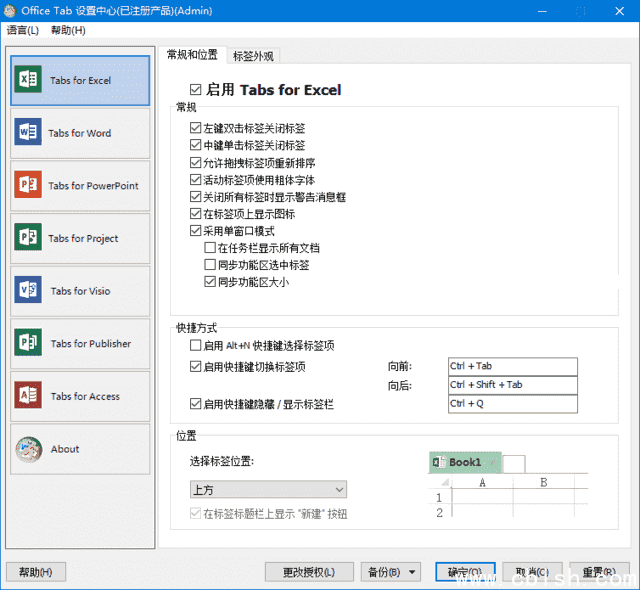Click the About icon in sidebar

tap(29, 449)
